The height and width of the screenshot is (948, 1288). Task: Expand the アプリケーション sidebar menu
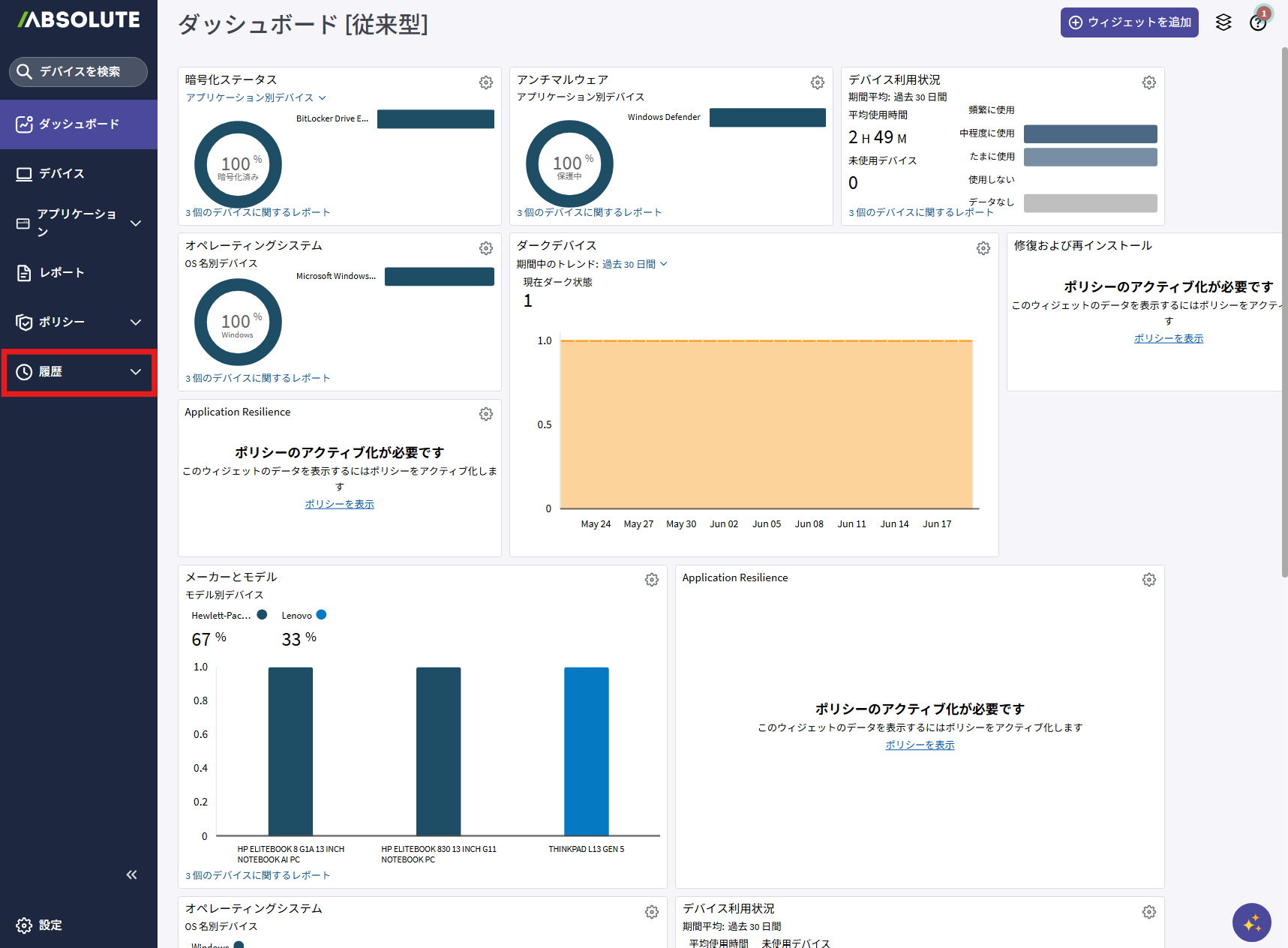[79, 223]
